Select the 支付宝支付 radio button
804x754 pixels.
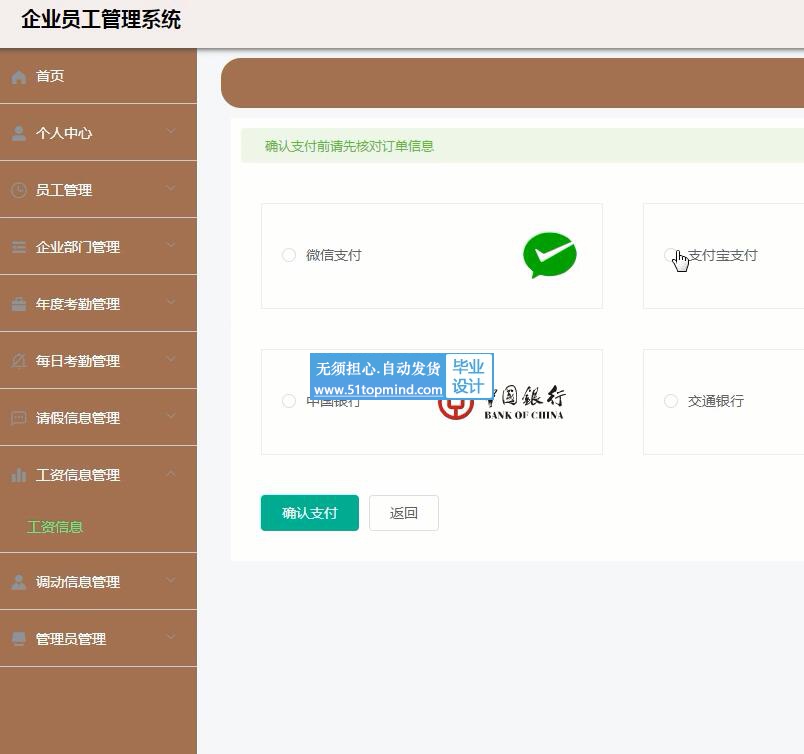coord(670,255)
